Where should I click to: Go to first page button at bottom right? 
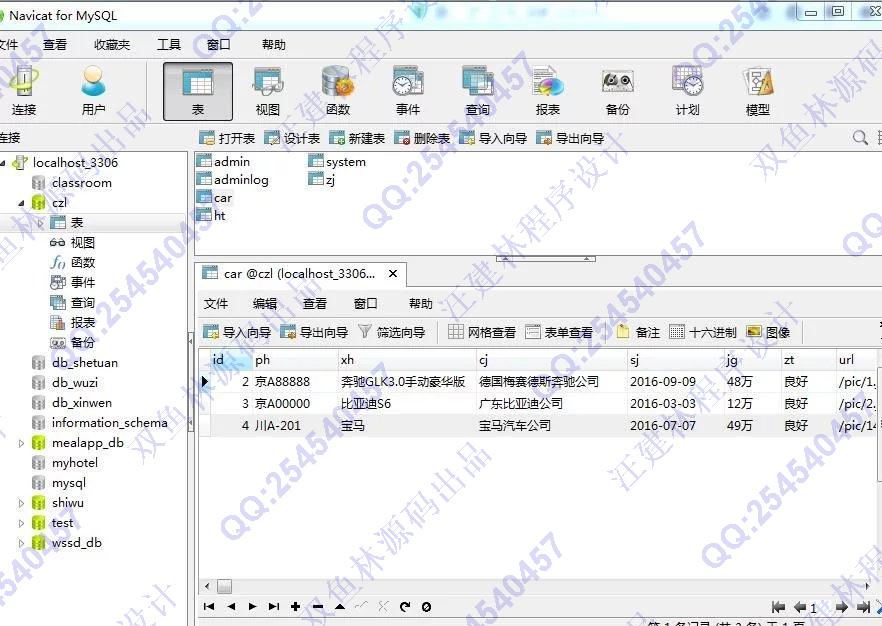coord(778,607)
